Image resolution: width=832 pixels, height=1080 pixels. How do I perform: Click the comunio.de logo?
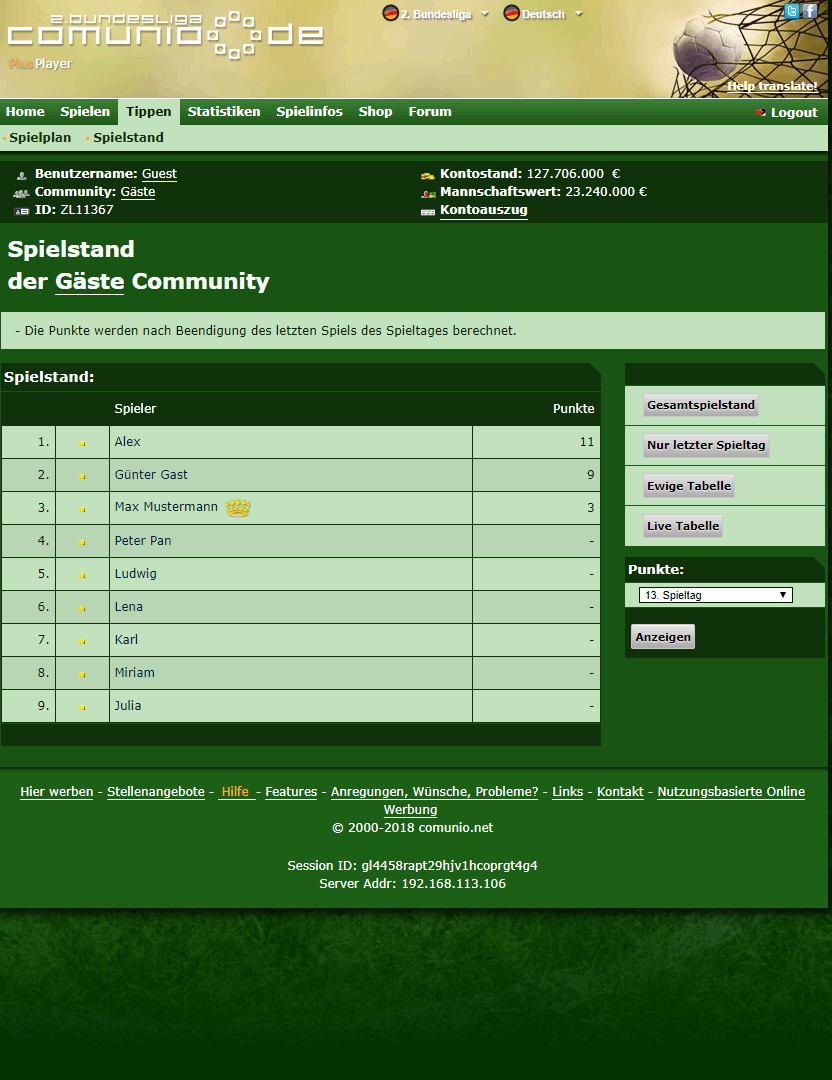[x=165, y=33]
